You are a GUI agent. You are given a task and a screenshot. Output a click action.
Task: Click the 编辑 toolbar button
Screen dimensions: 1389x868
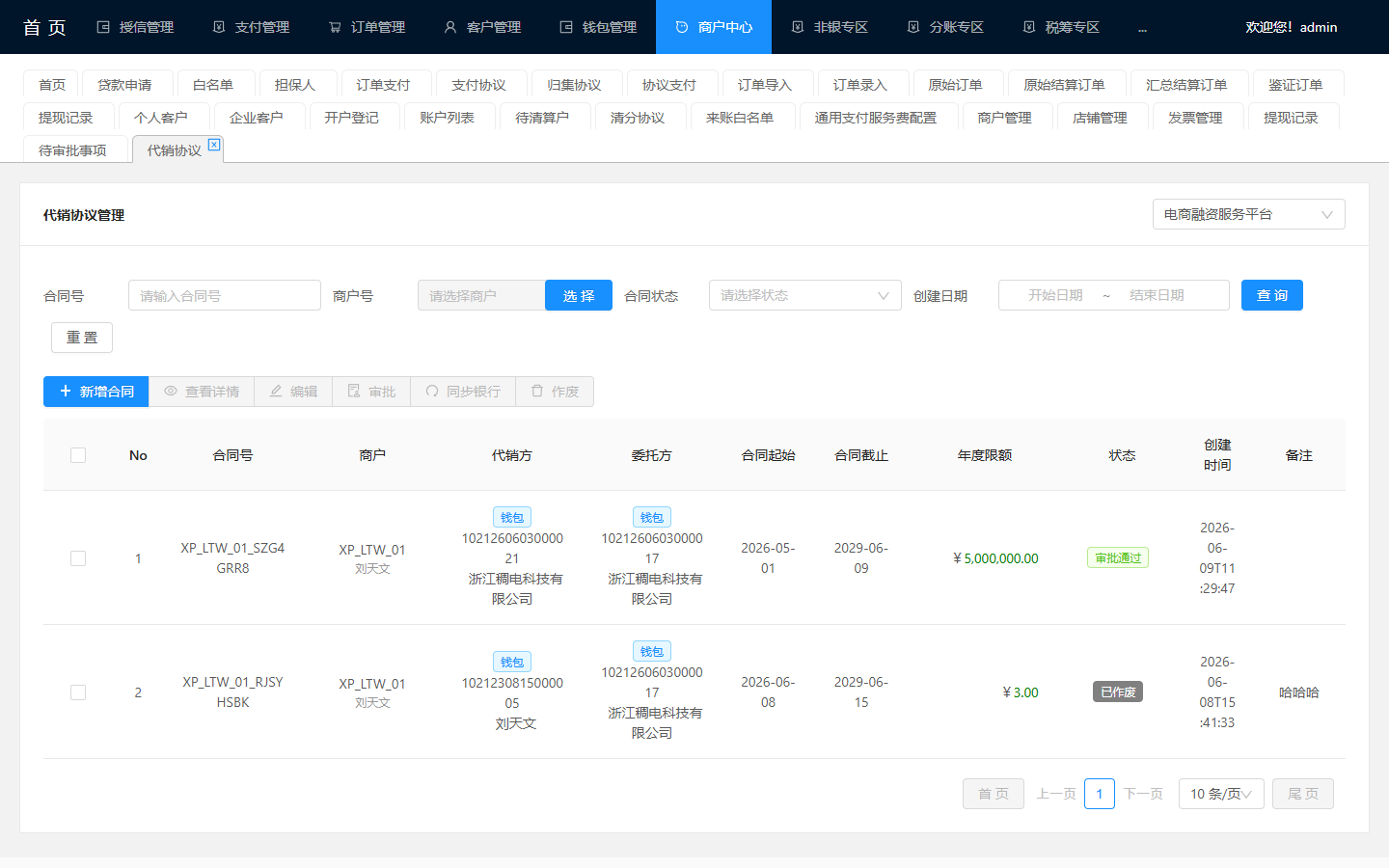tap(293, 392)
